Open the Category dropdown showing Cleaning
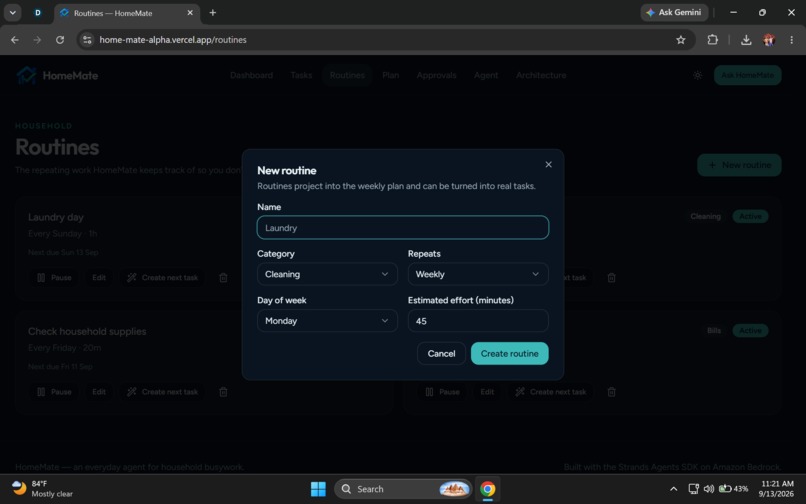The image size is (806, 504). click(327, 274)
